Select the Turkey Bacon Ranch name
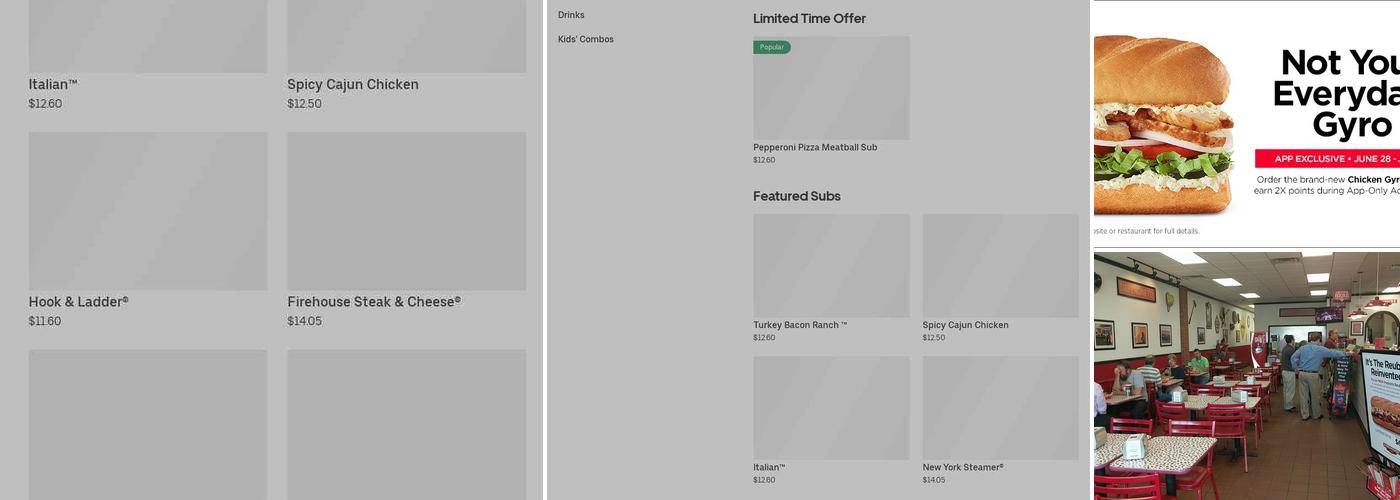The image size is (1400, 500). [x=799, y=325]
